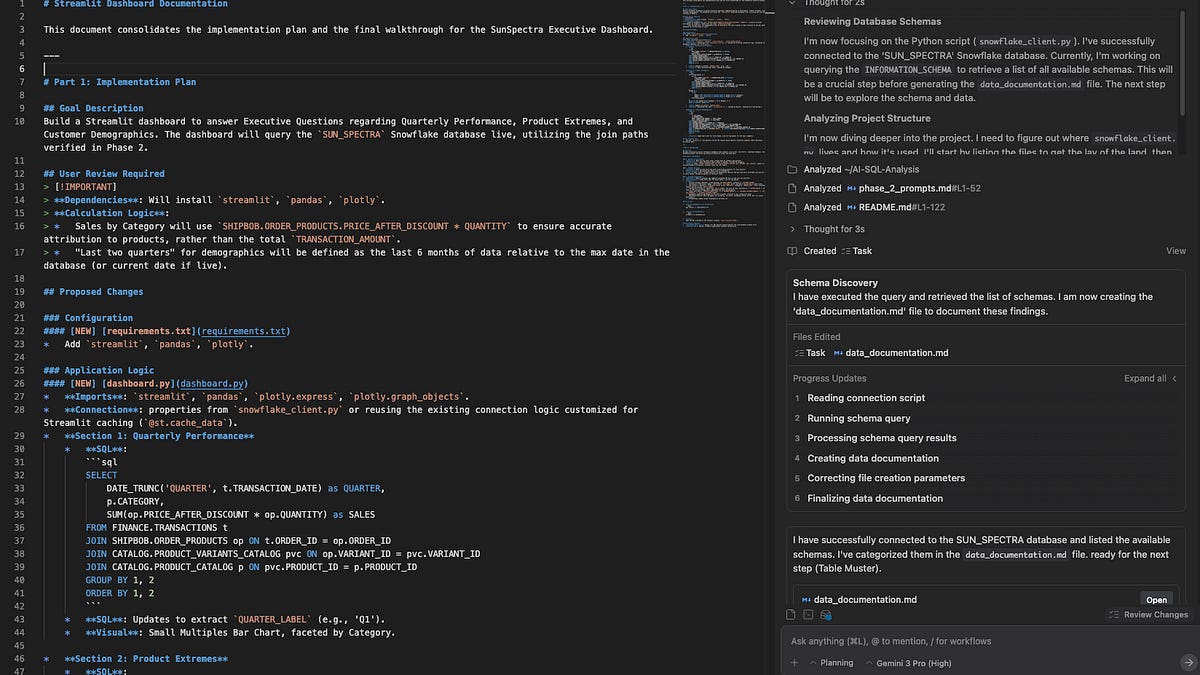Click 'Section 2: Product Extremes' line
1200x675 pixels.
pos(146,659)
